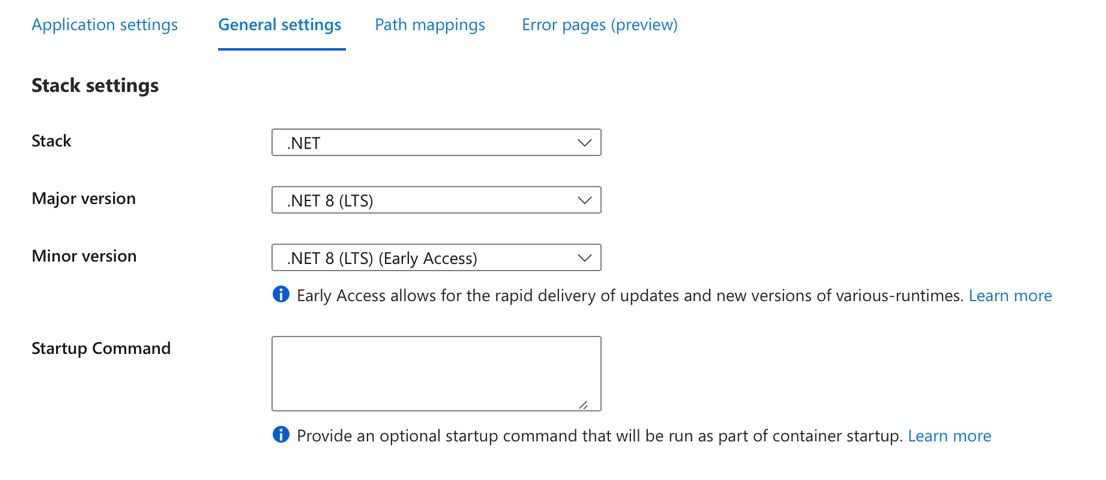
Task: Open the Path mappings tab
Action: pyautogui.click(x=430, y=25)
